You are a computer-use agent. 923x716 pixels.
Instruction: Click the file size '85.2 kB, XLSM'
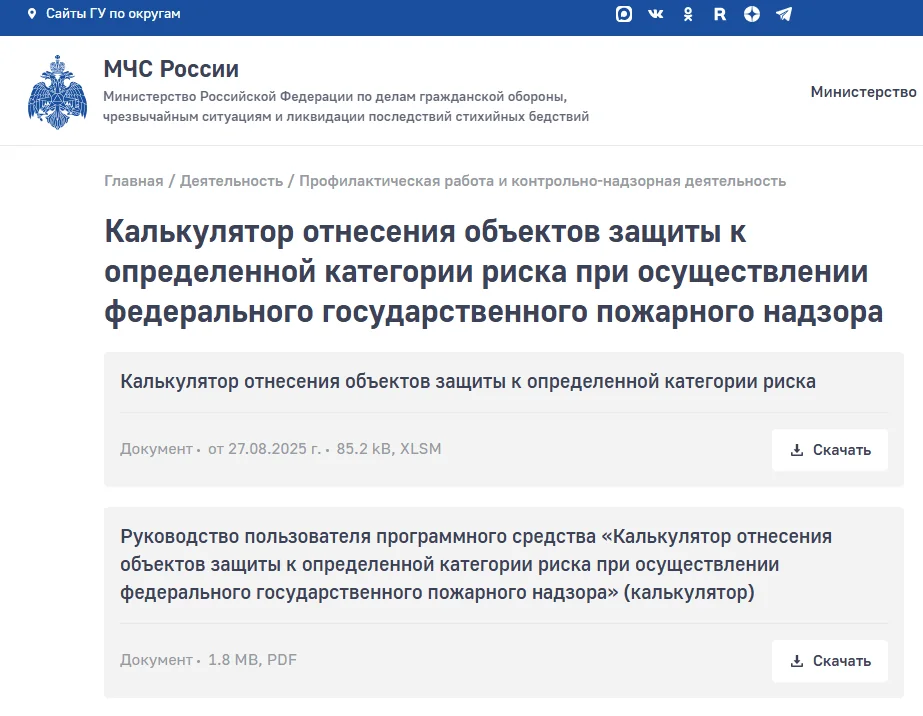(389, 449)
